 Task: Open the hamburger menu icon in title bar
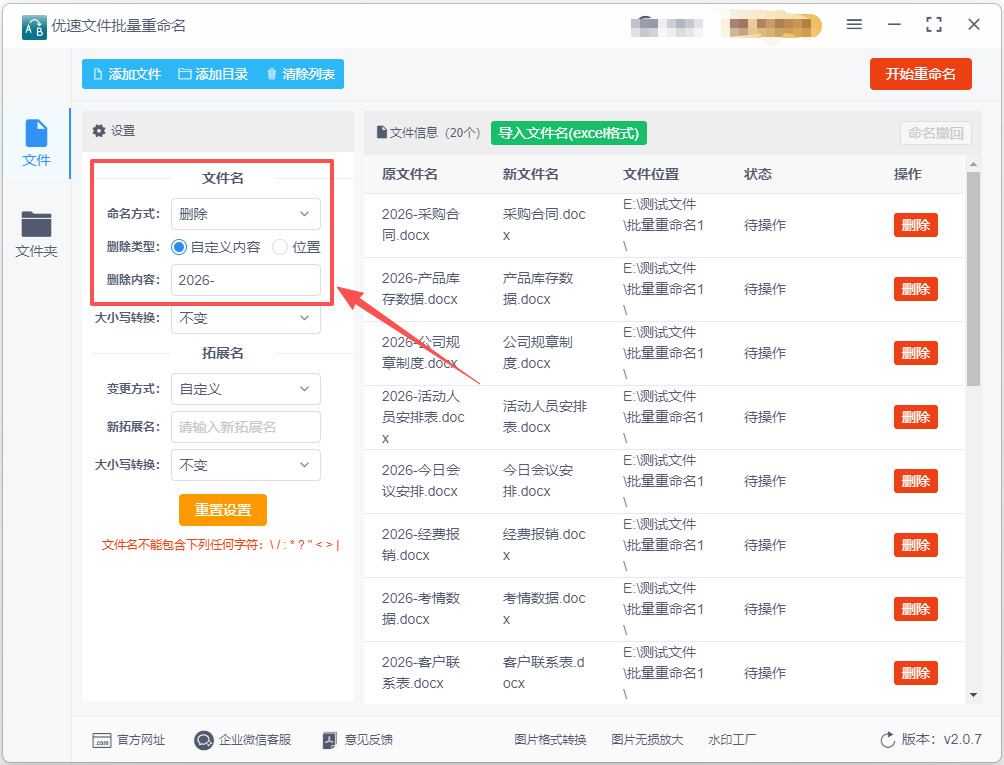(x=854, y=25)
